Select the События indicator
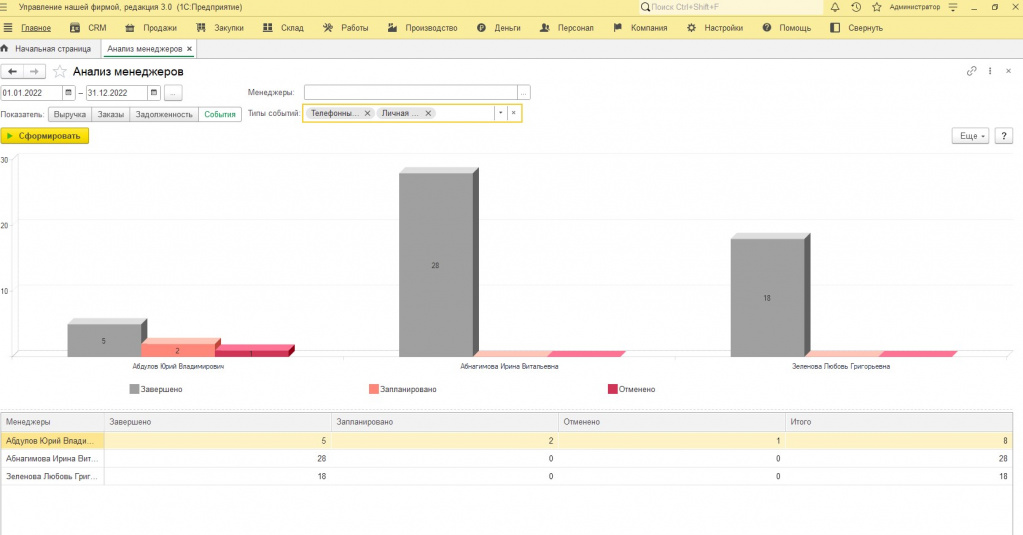 [220, 114]
